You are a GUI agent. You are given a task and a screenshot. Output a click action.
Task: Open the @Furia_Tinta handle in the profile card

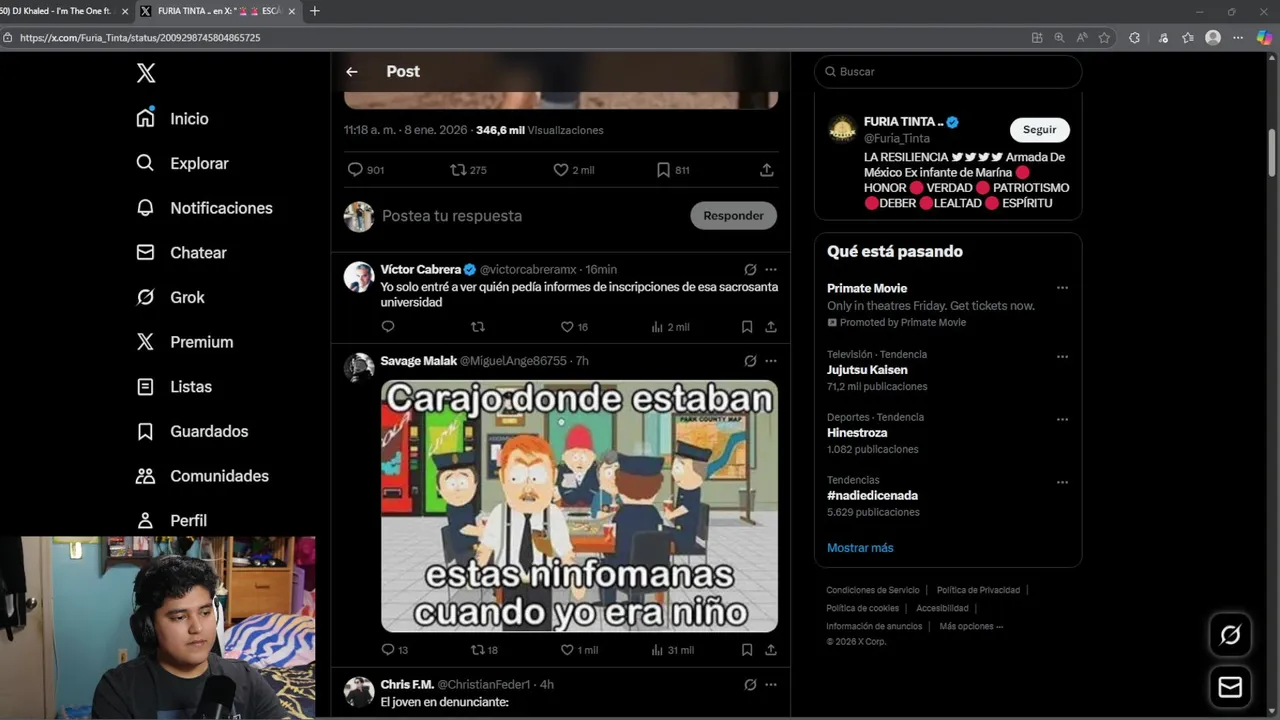coord(897,139)
